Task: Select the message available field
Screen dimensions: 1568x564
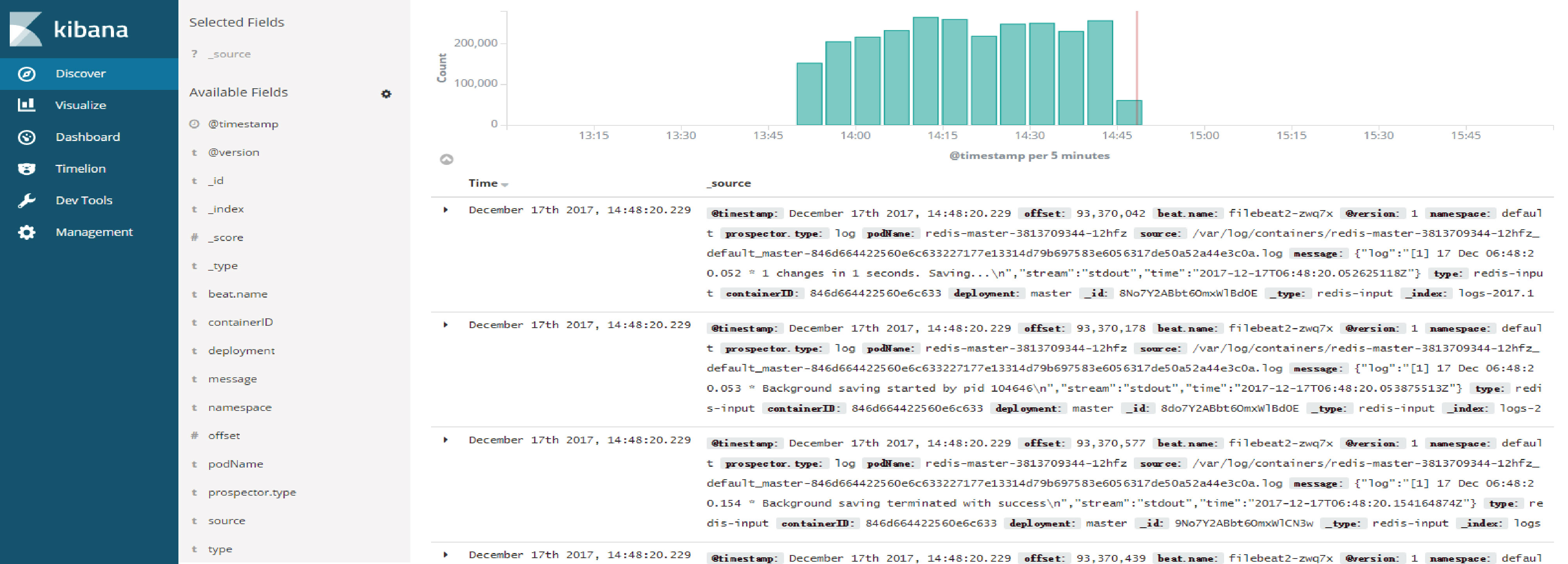Action: point(233,379)
